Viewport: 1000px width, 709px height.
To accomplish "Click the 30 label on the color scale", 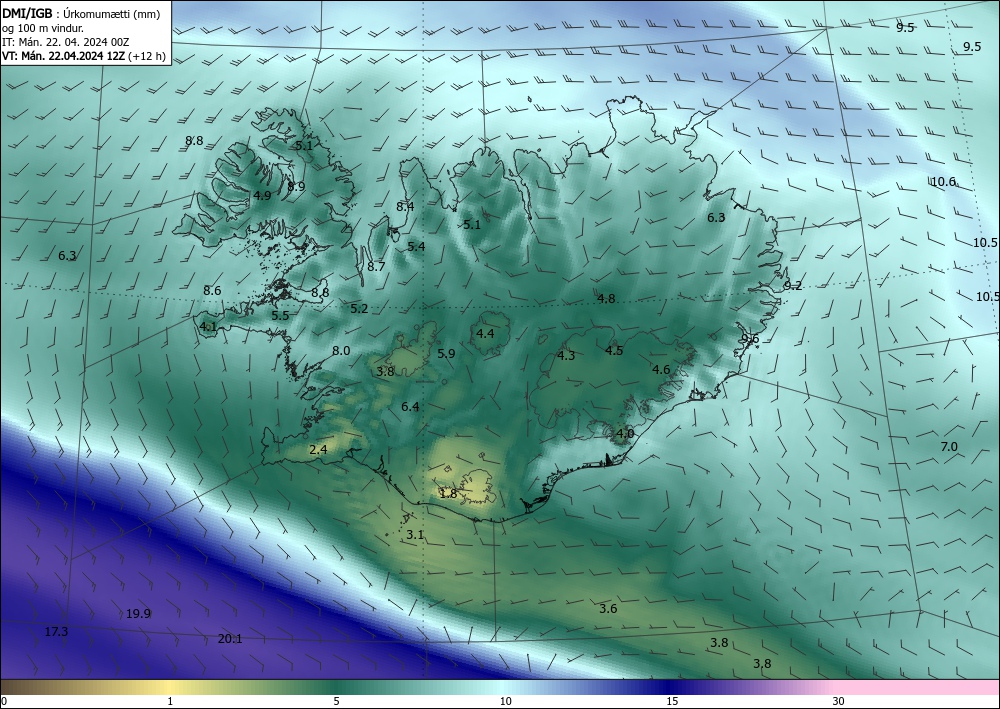I will point(839,702).
